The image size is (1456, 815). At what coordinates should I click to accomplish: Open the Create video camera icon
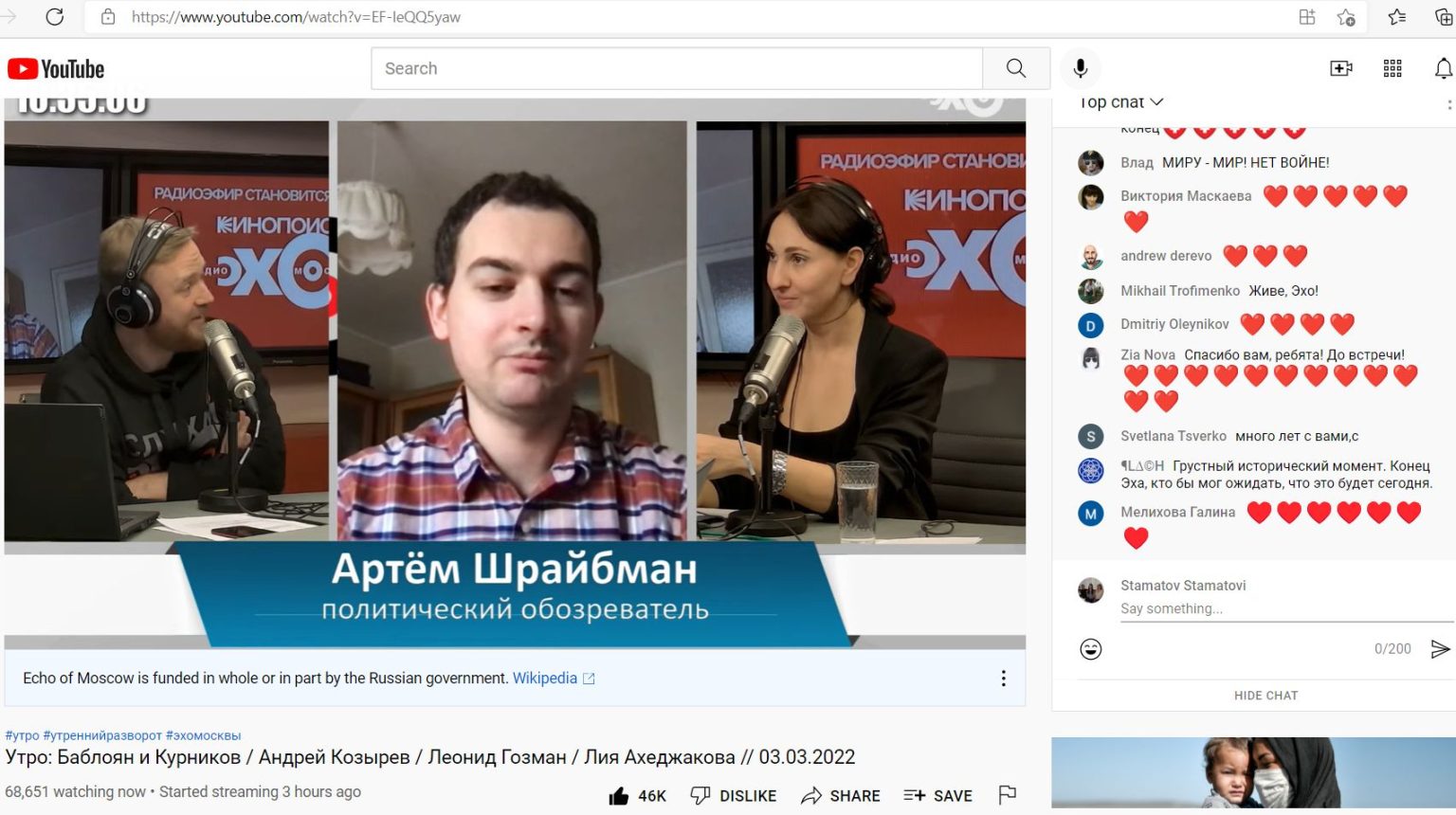click(1340, 68)
